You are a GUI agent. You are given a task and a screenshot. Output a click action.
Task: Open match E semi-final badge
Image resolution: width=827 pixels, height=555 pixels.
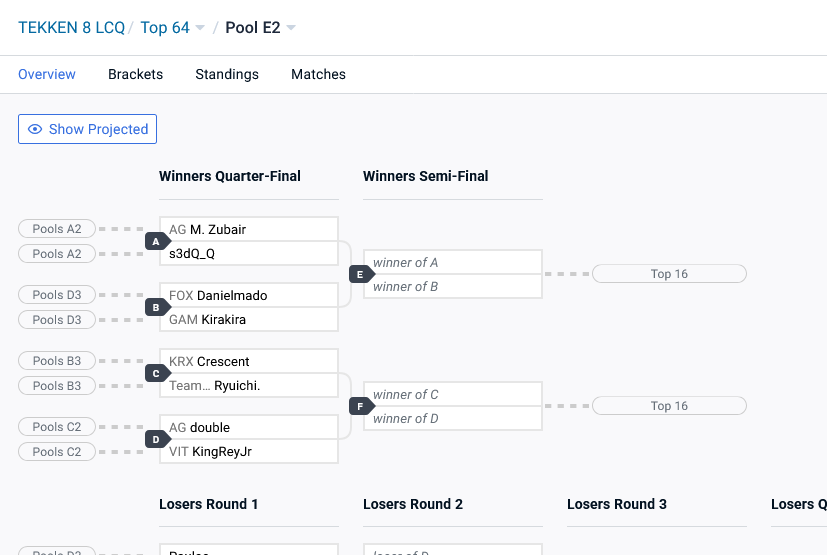(x=360, y=274)
